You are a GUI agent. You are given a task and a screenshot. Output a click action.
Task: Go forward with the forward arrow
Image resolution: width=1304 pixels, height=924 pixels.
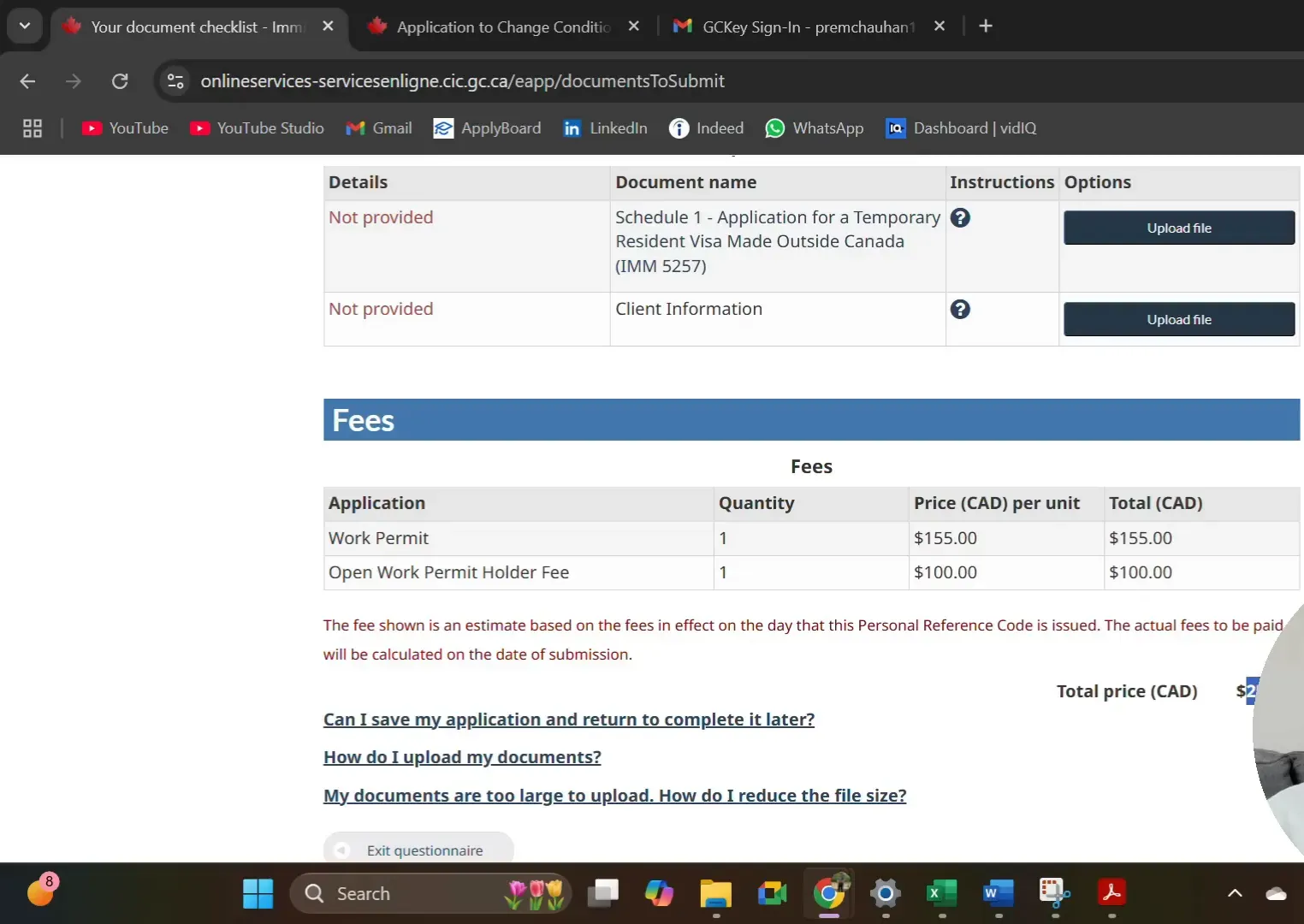tap(74, 81)
